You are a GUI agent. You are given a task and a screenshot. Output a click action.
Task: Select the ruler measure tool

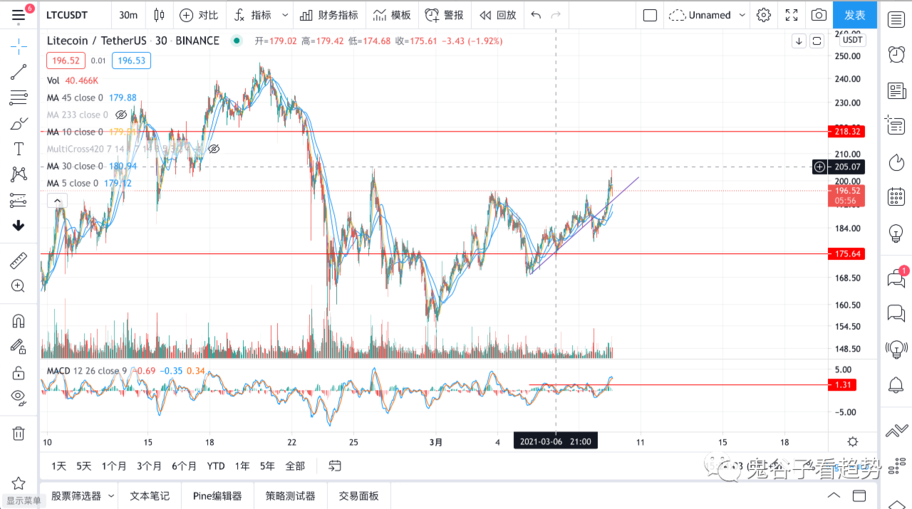coord(18,260)
